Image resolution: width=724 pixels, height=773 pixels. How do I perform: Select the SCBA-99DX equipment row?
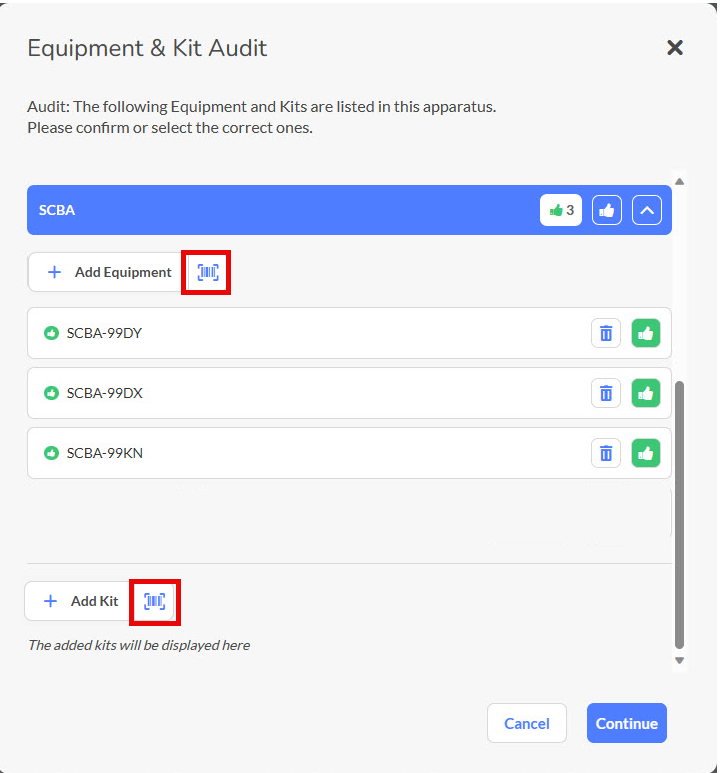300,393
